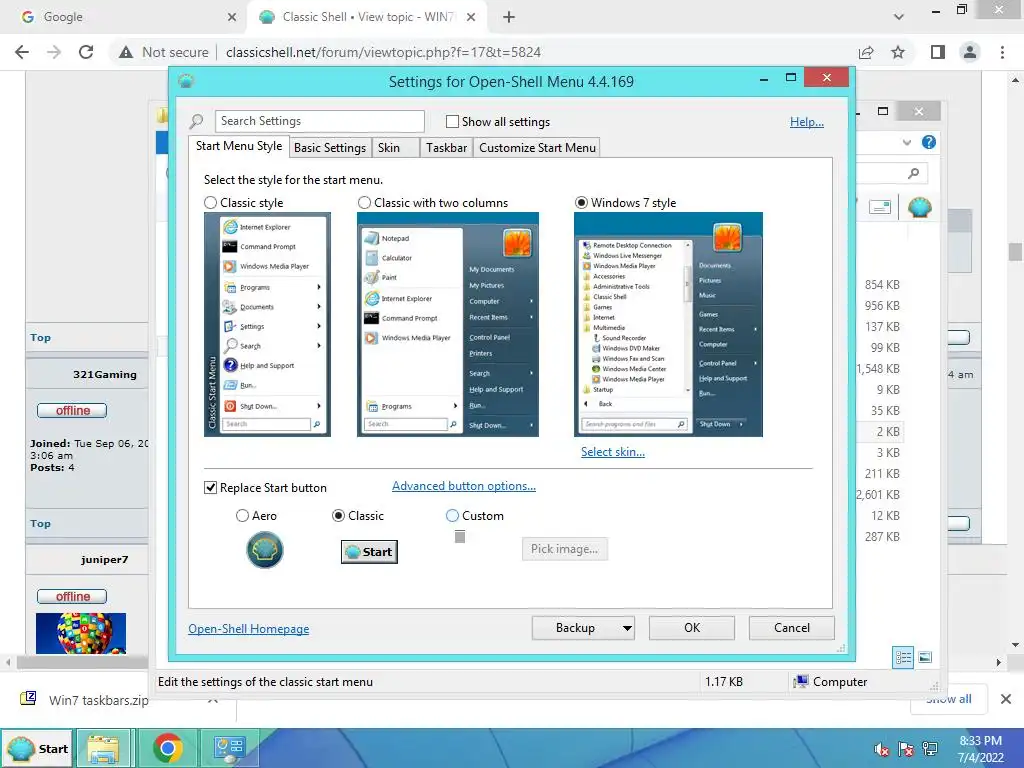Reload the Classic Shell forum page
The height and width of the screenshot is (768, 1024).
[86, 52]
